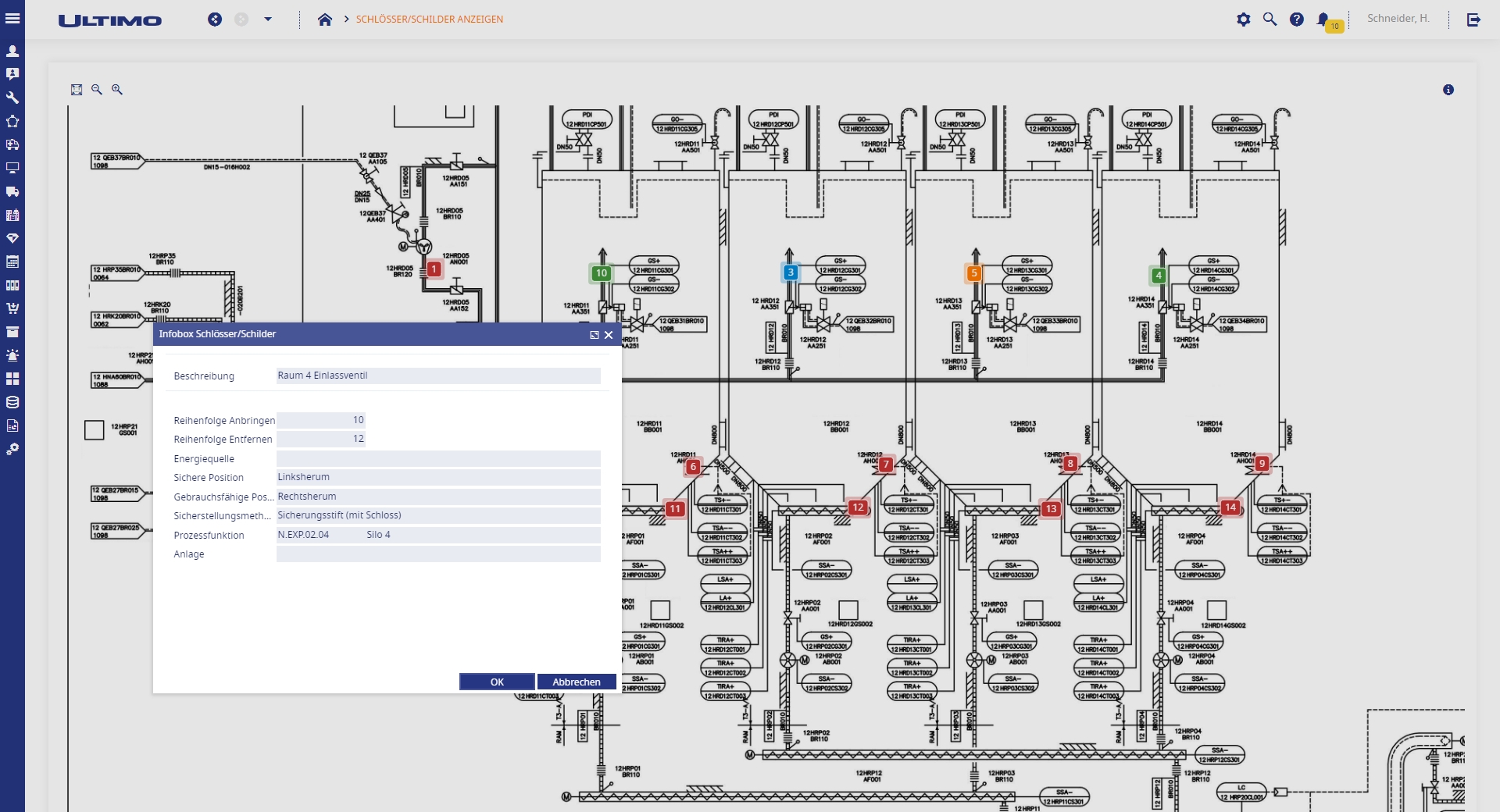Click the Gebrauchsfähige Position field
Screen dimensions: 1500x812
(438, 497)
